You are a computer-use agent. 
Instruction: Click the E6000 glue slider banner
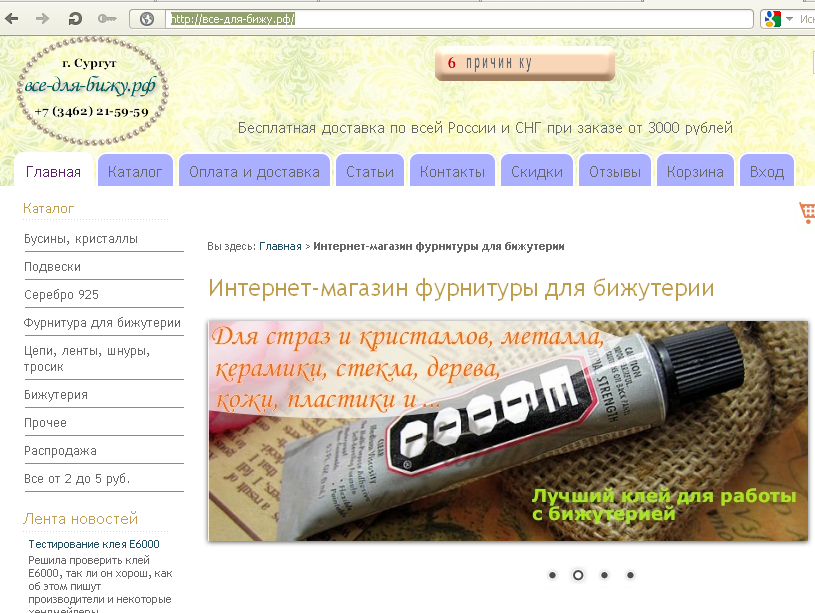tap(508, 431)
